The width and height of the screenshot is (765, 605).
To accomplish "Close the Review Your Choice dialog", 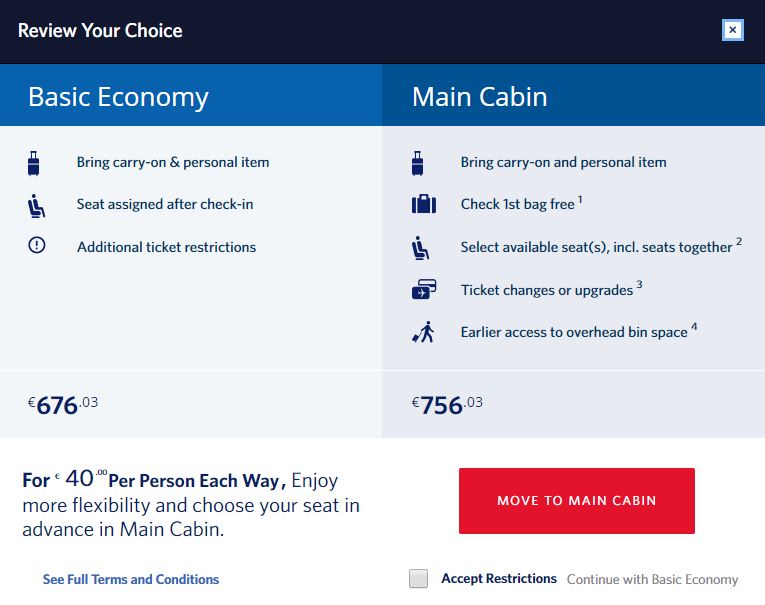I will (732, 30).
